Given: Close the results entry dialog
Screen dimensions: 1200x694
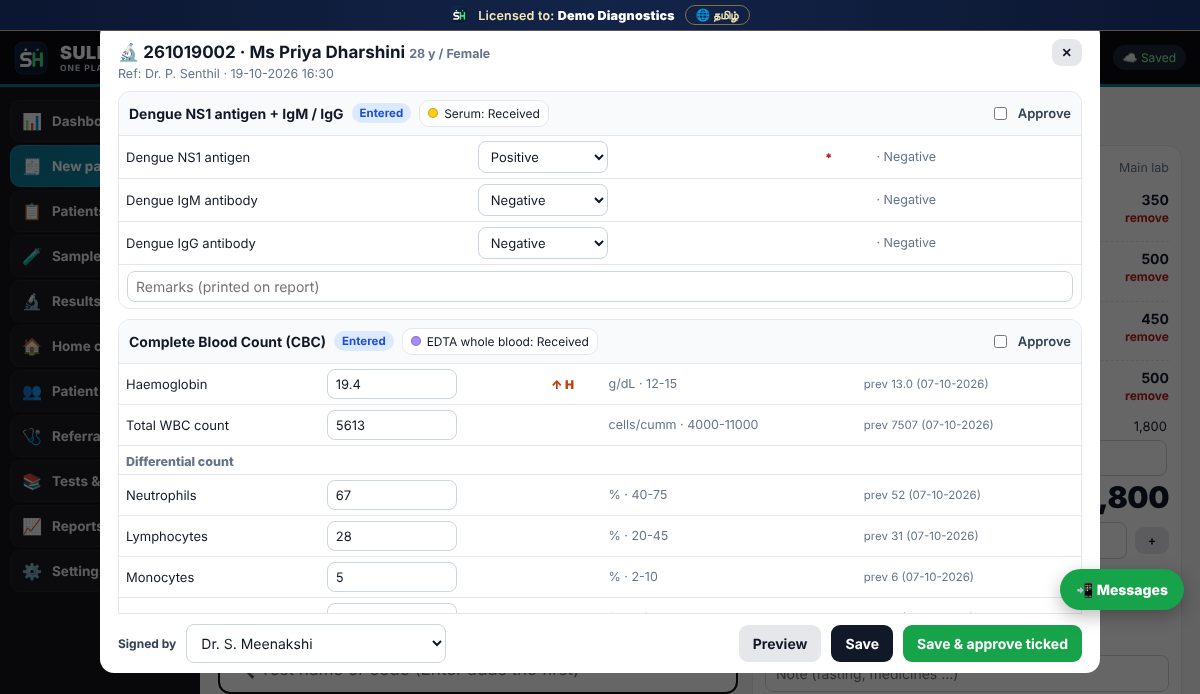Looking at the screenshot, I should (1067, 52).
